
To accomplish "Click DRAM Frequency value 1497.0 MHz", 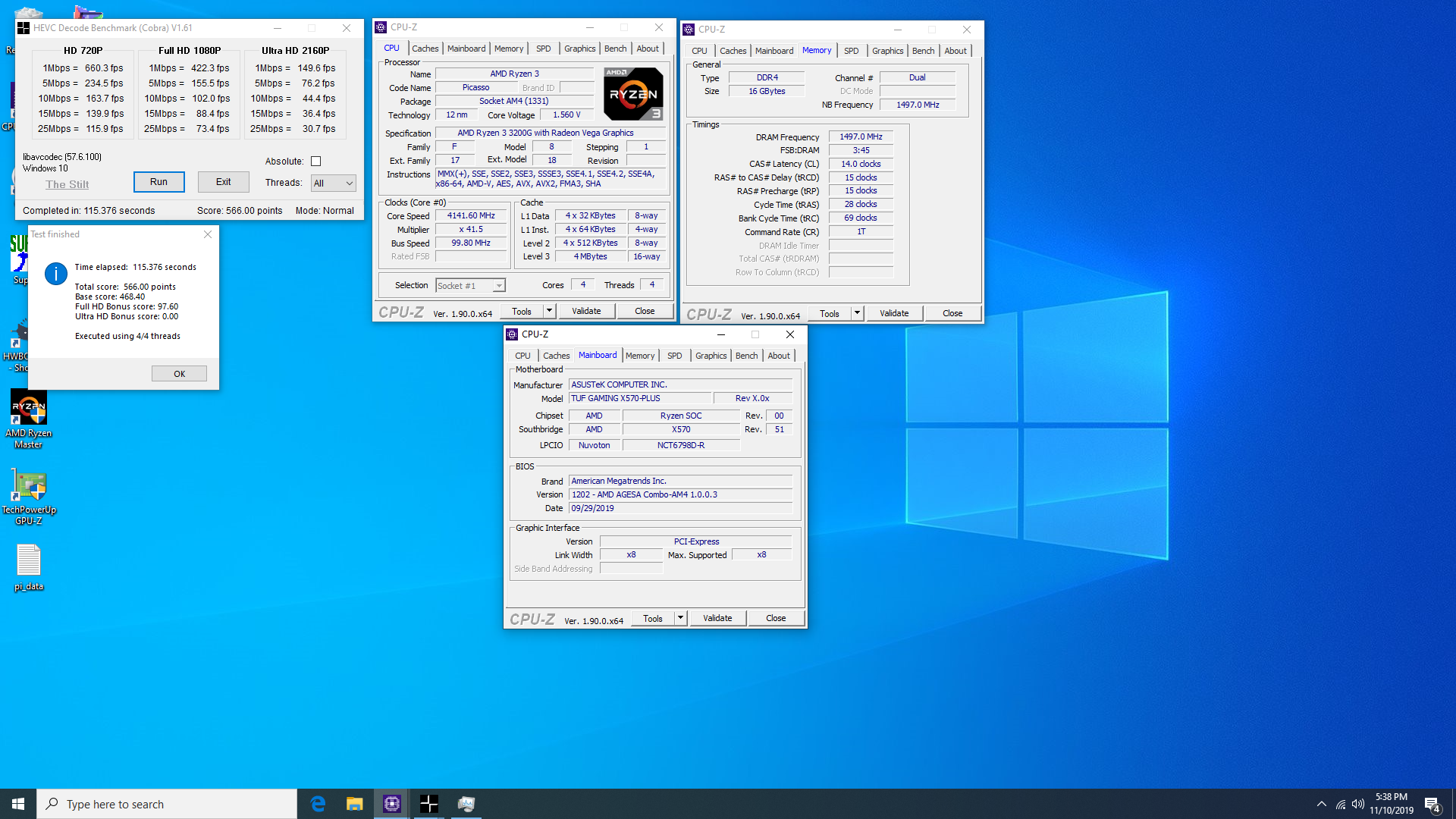I will 861,137.
